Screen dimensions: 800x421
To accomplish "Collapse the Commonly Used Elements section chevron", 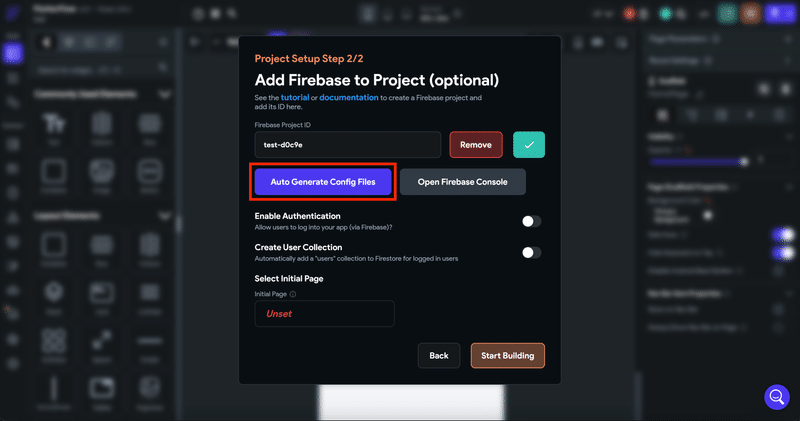I will tap(164, 94).
